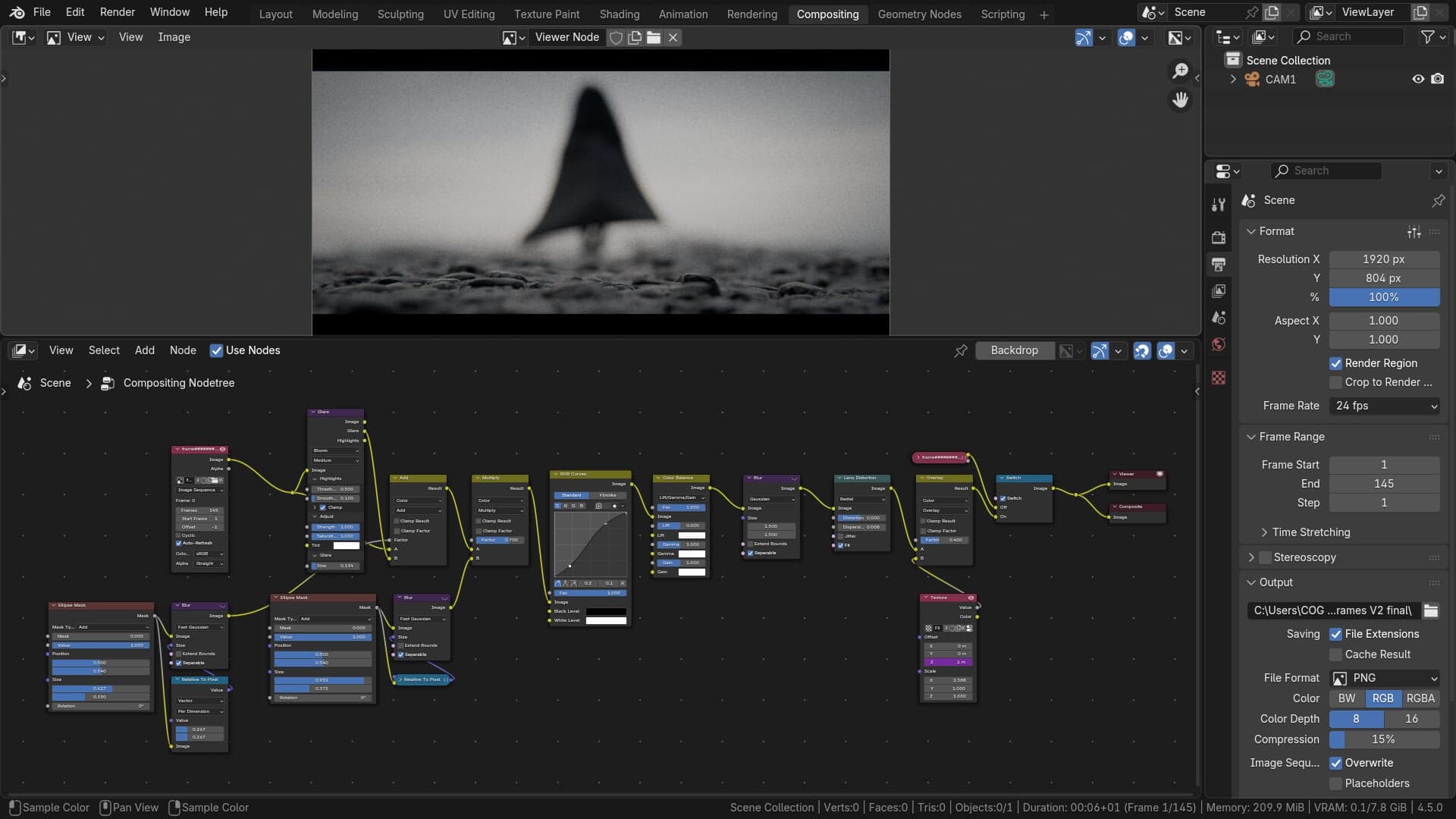
Task: Open the Output properties tab icon
Action: (1219, 265)
